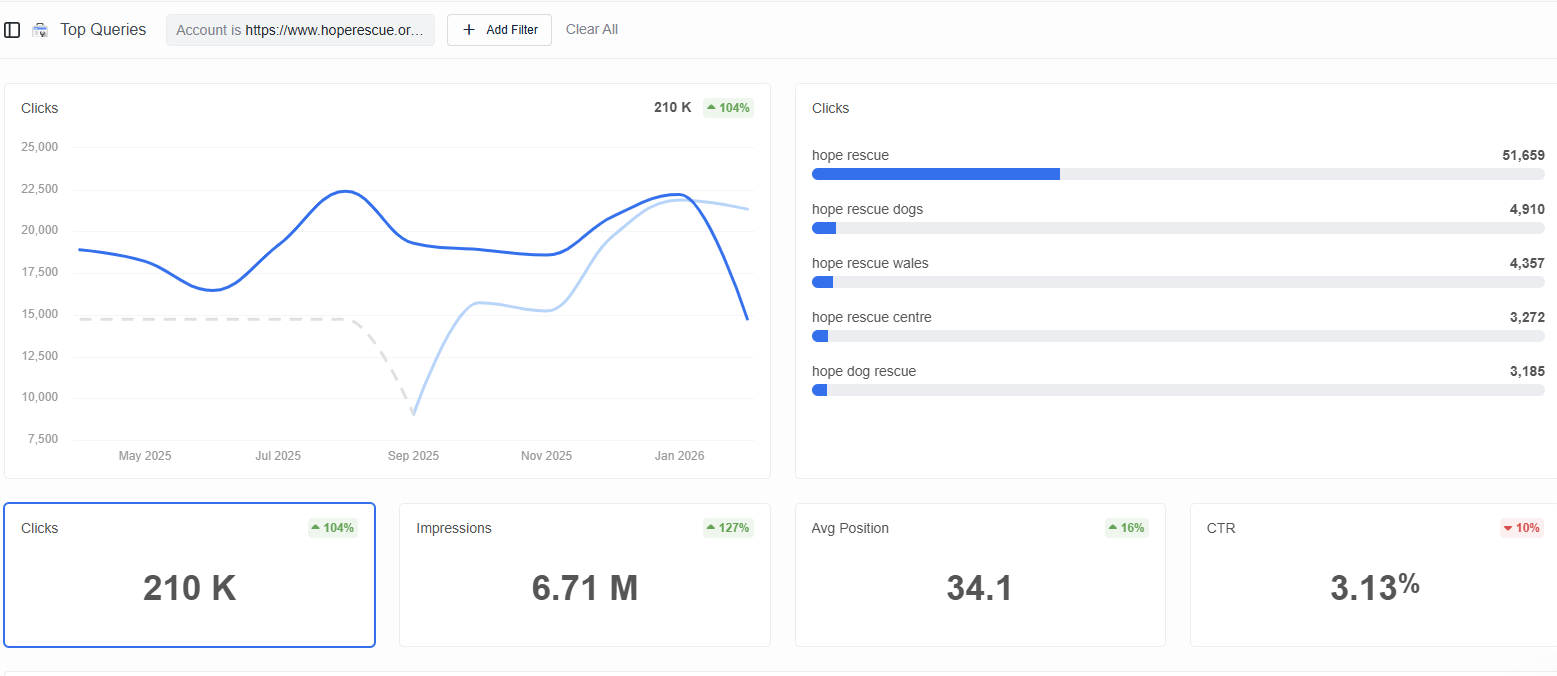Click the 'hope rescue wales' query
1557x676 pixels.
point(870,263)
